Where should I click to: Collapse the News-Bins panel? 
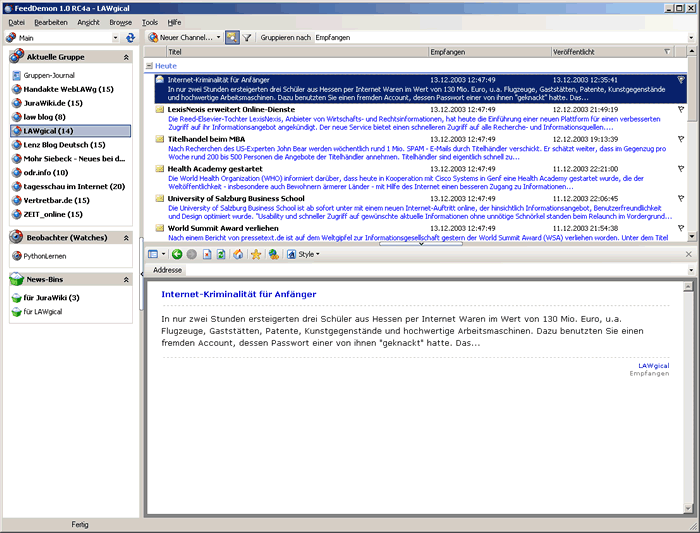click(x=126, y=279)
